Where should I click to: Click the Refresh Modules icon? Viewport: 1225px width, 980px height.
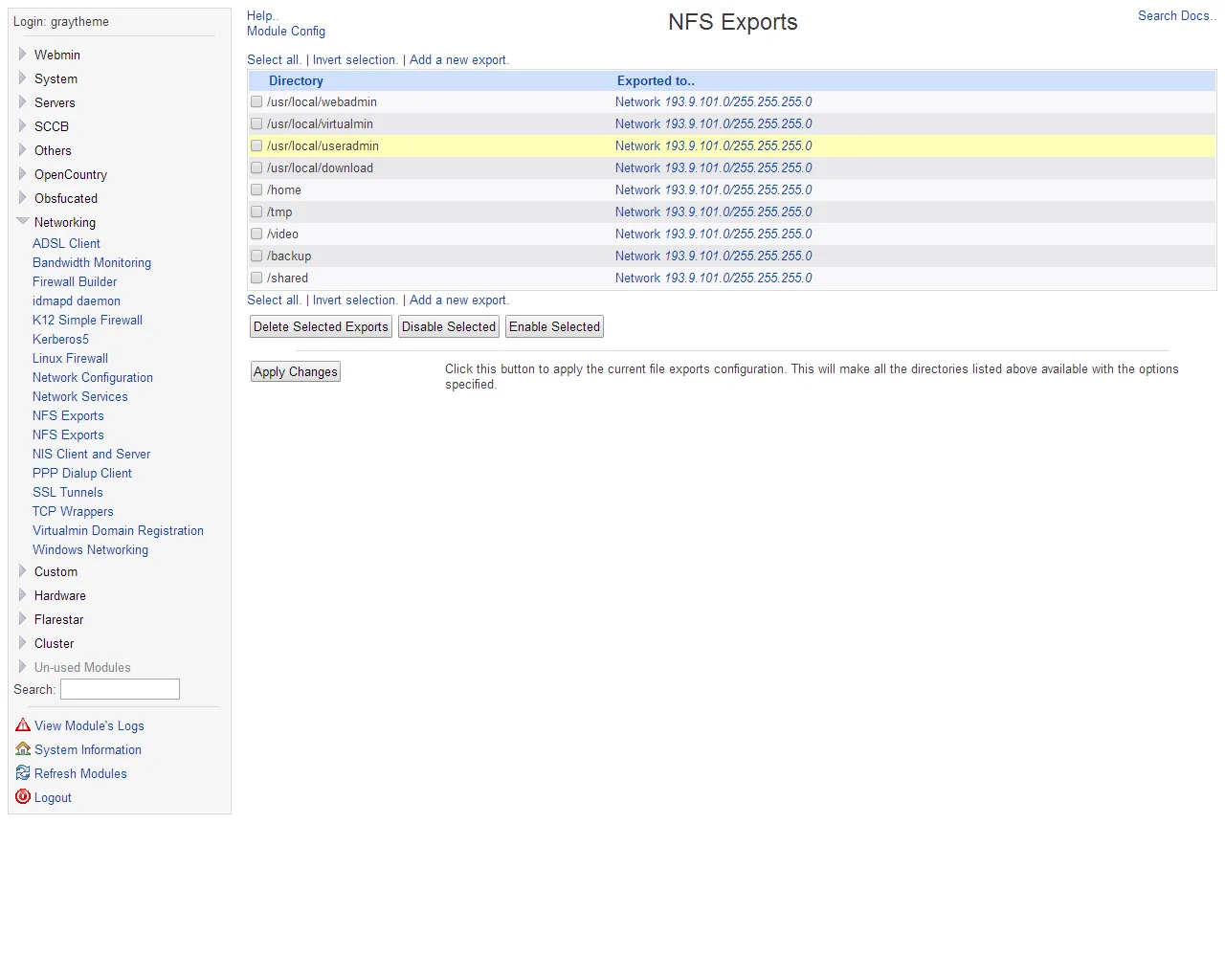pos(22,773)
